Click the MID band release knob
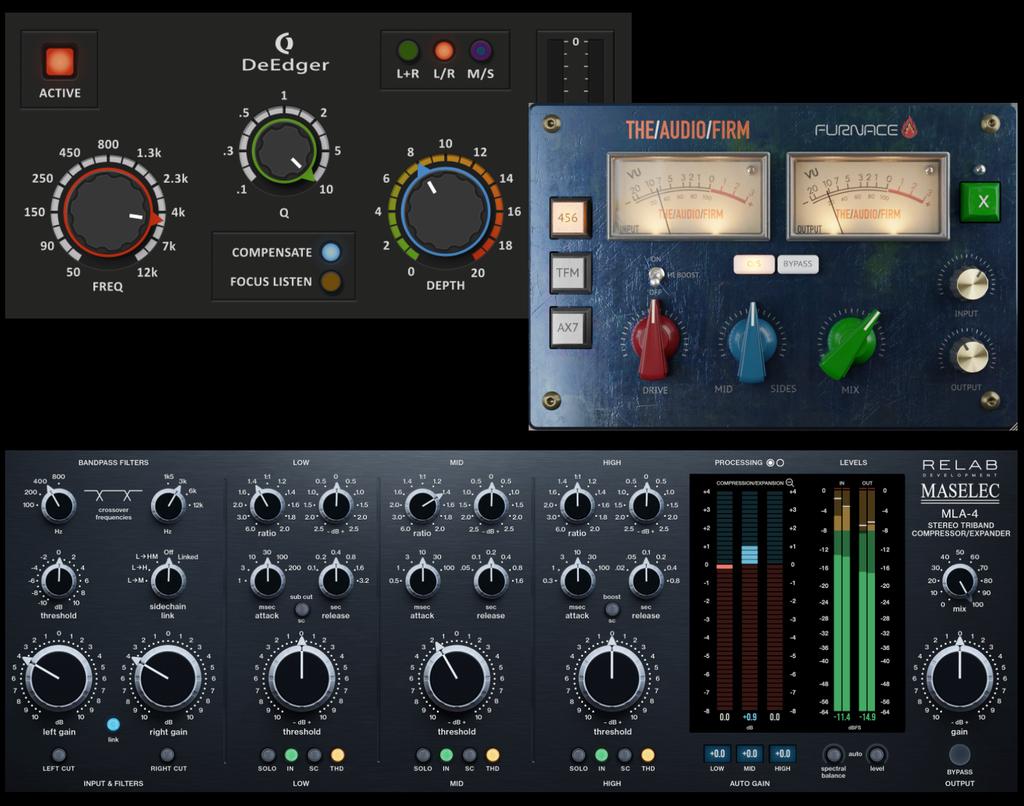Viewport: 1024px width, 806px height. [x=490, y=579]
